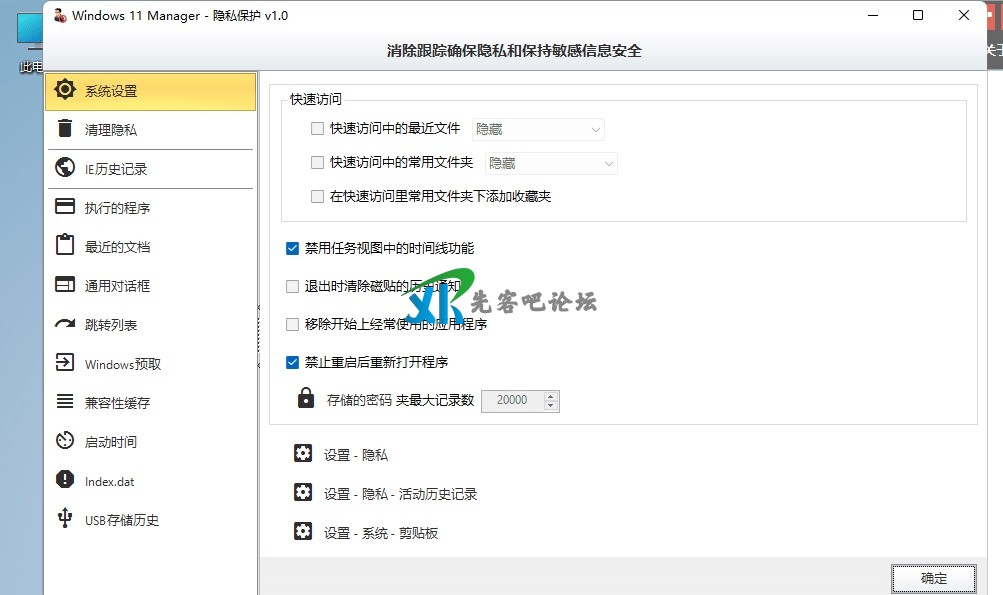
Task: Click the 启动时间 clock icon
Action: click(65, 441)
